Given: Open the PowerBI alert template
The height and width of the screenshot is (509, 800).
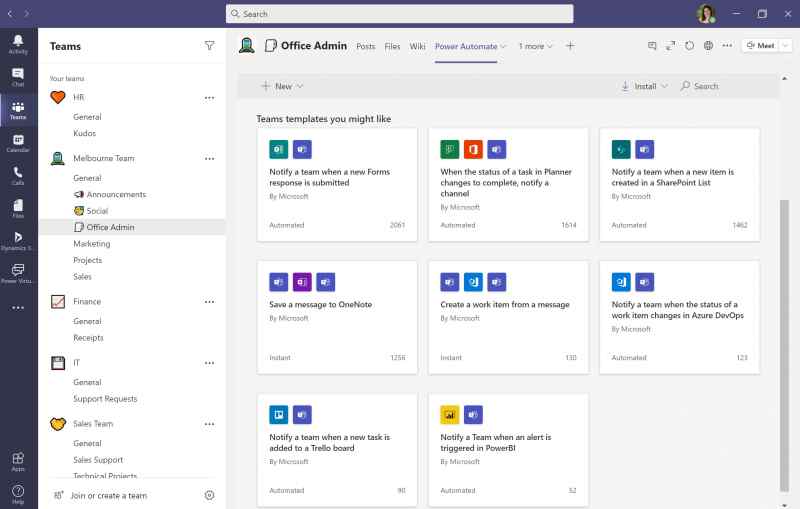Looking at the screenshot, I should (508, 450).
